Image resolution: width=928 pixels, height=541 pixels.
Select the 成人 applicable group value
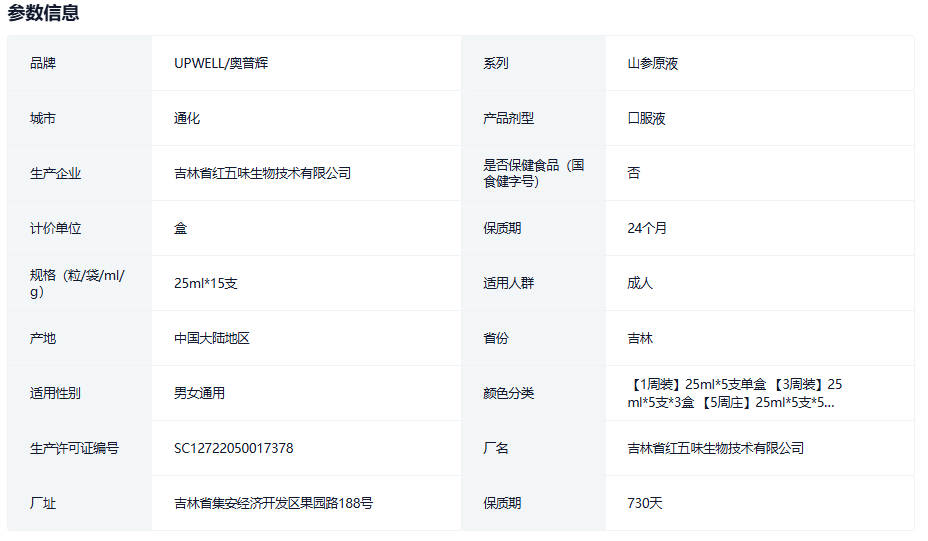tap(640, 283)
